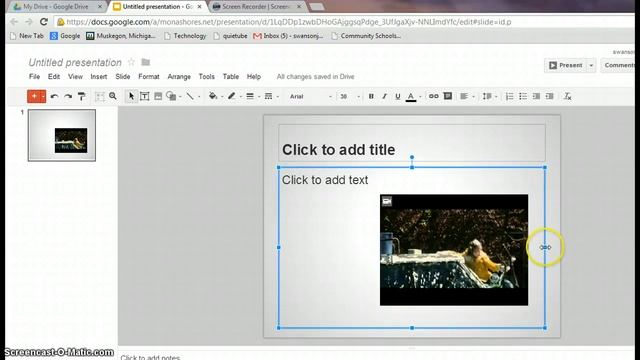Select the zoom magnifier tool
640x360 pixels.
click(x=113, y=96)
